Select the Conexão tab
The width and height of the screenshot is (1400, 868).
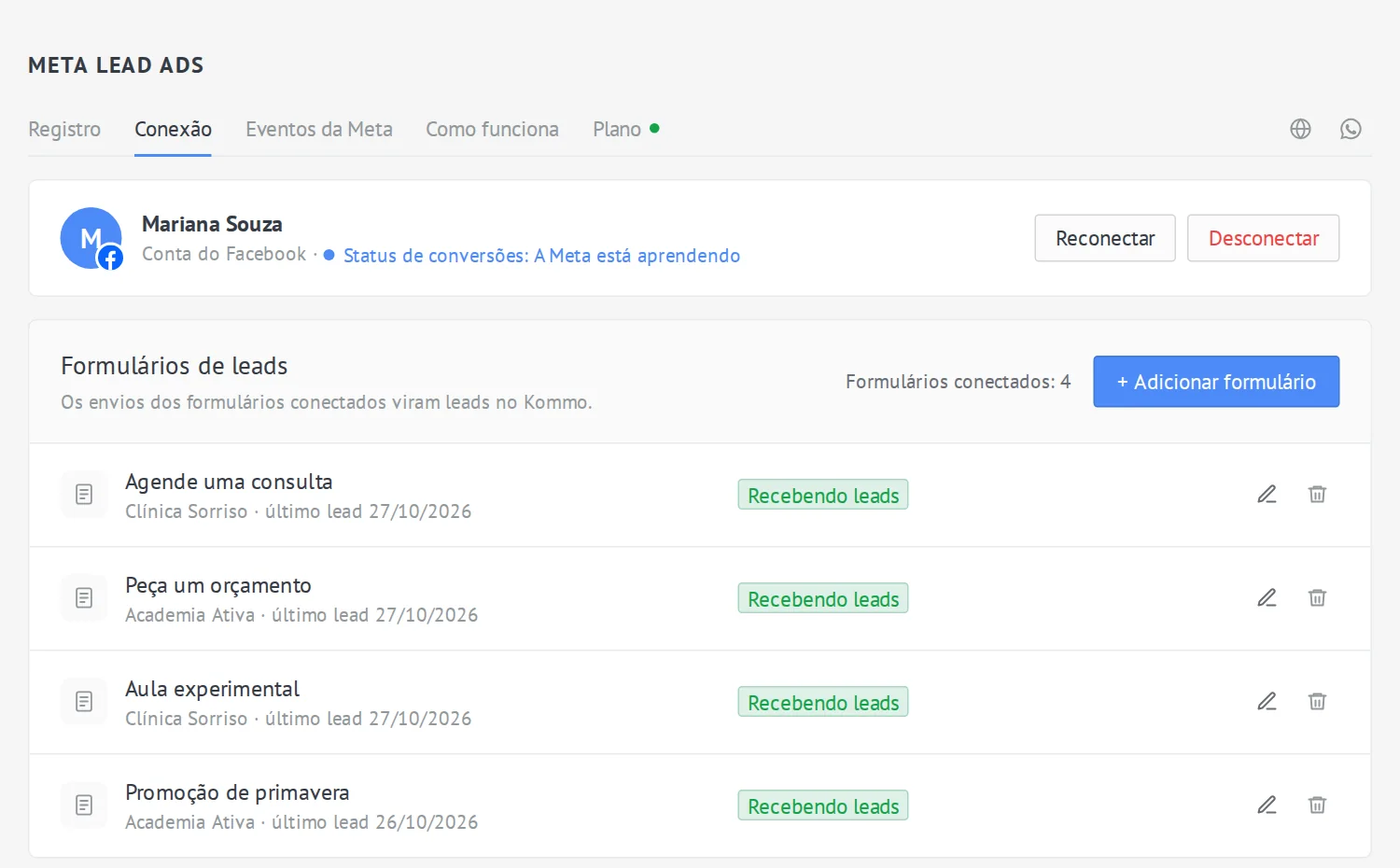tap(173, 129)
